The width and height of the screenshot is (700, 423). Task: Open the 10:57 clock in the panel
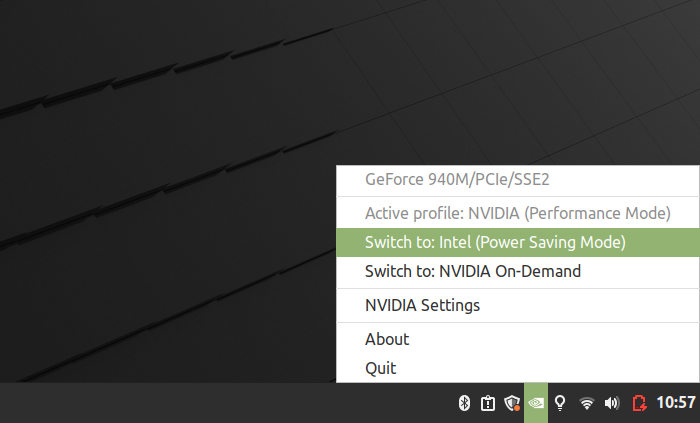(676, 402)
